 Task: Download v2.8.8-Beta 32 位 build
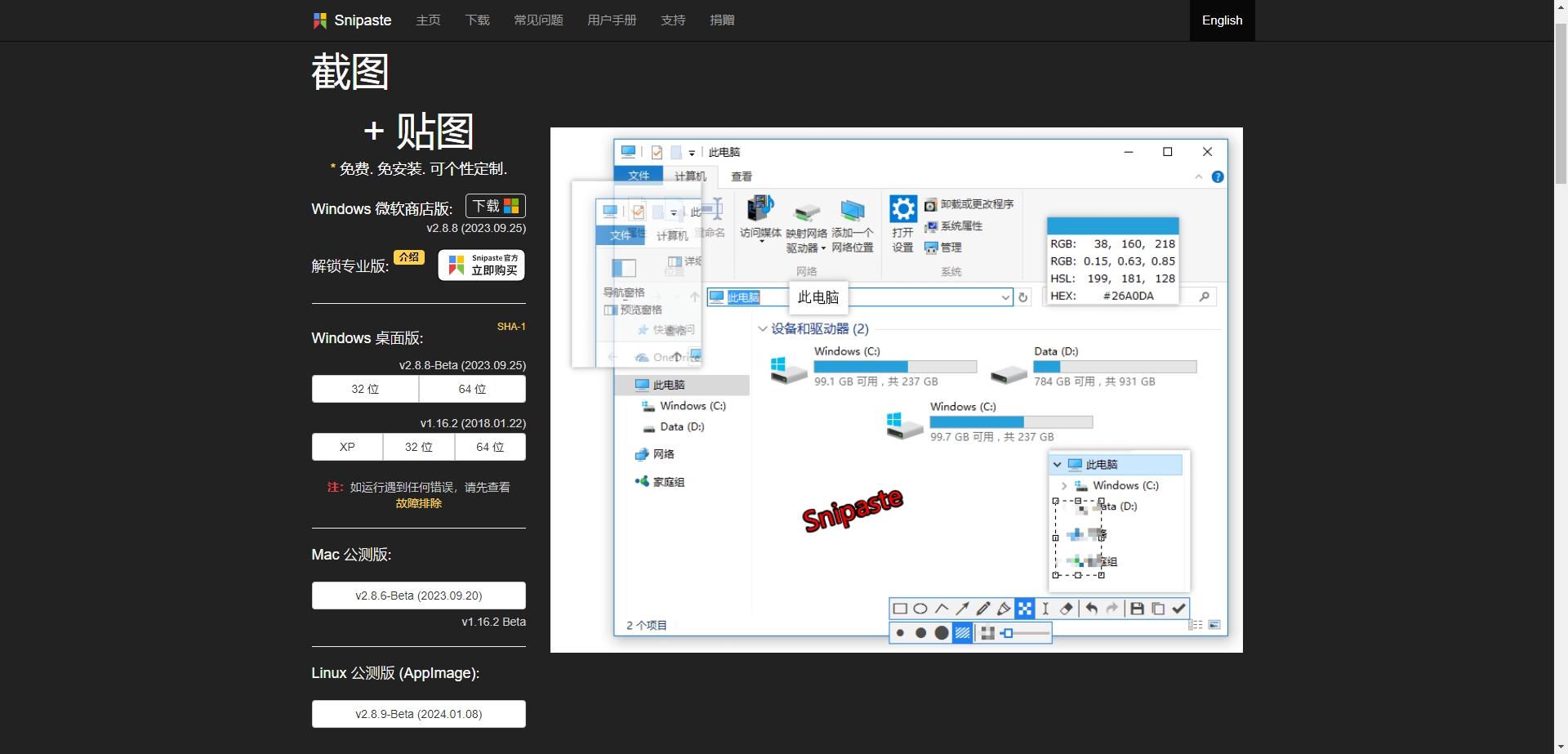[x=365, y=389]
